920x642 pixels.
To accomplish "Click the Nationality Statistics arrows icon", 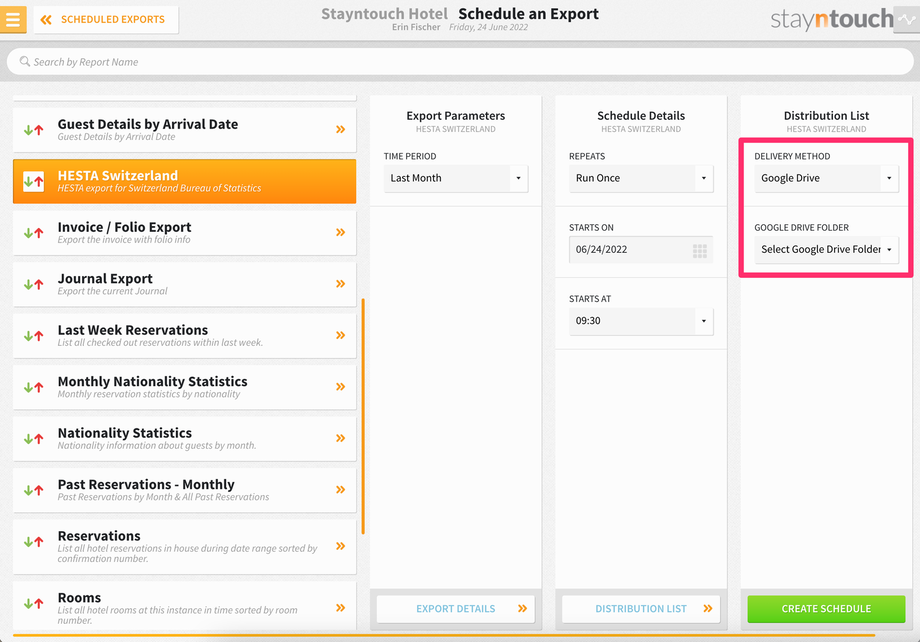I will click(33, 439).
